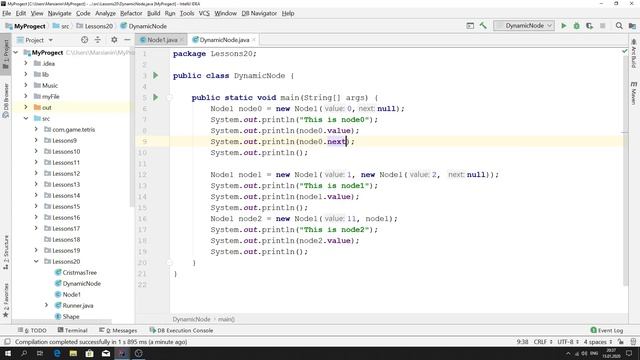Click the code inspection checkmark indicator
The image size is (640, 360).
tap(624, 51)
